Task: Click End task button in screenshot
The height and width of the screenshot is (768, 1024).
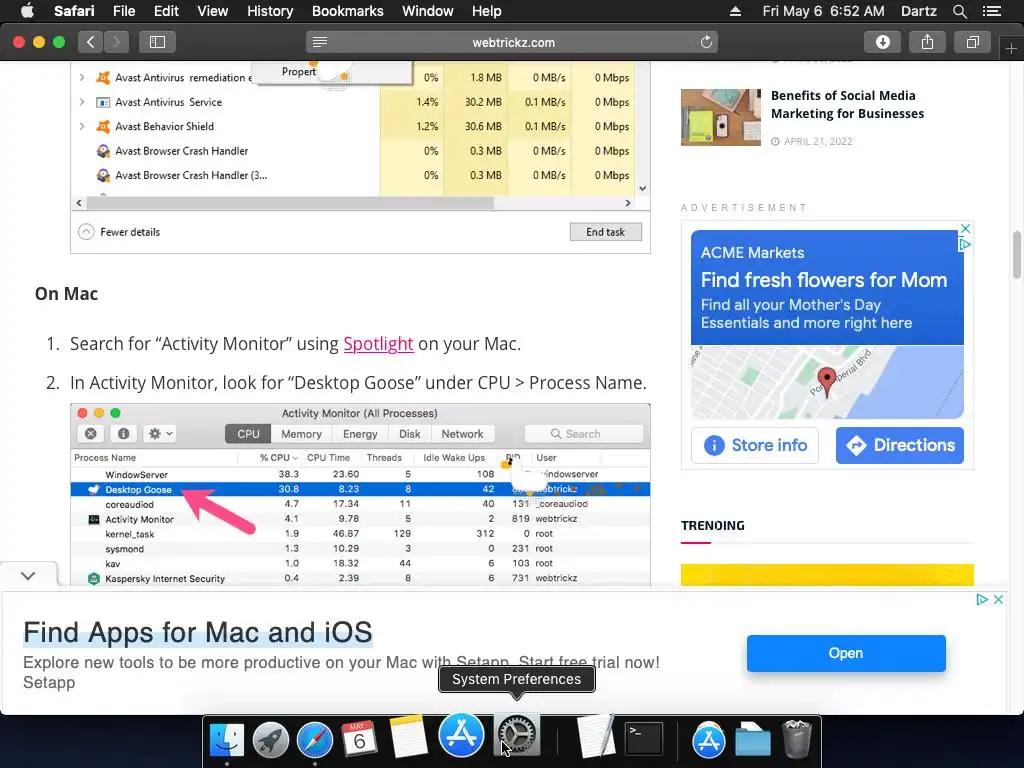Action: click(605, 232)
